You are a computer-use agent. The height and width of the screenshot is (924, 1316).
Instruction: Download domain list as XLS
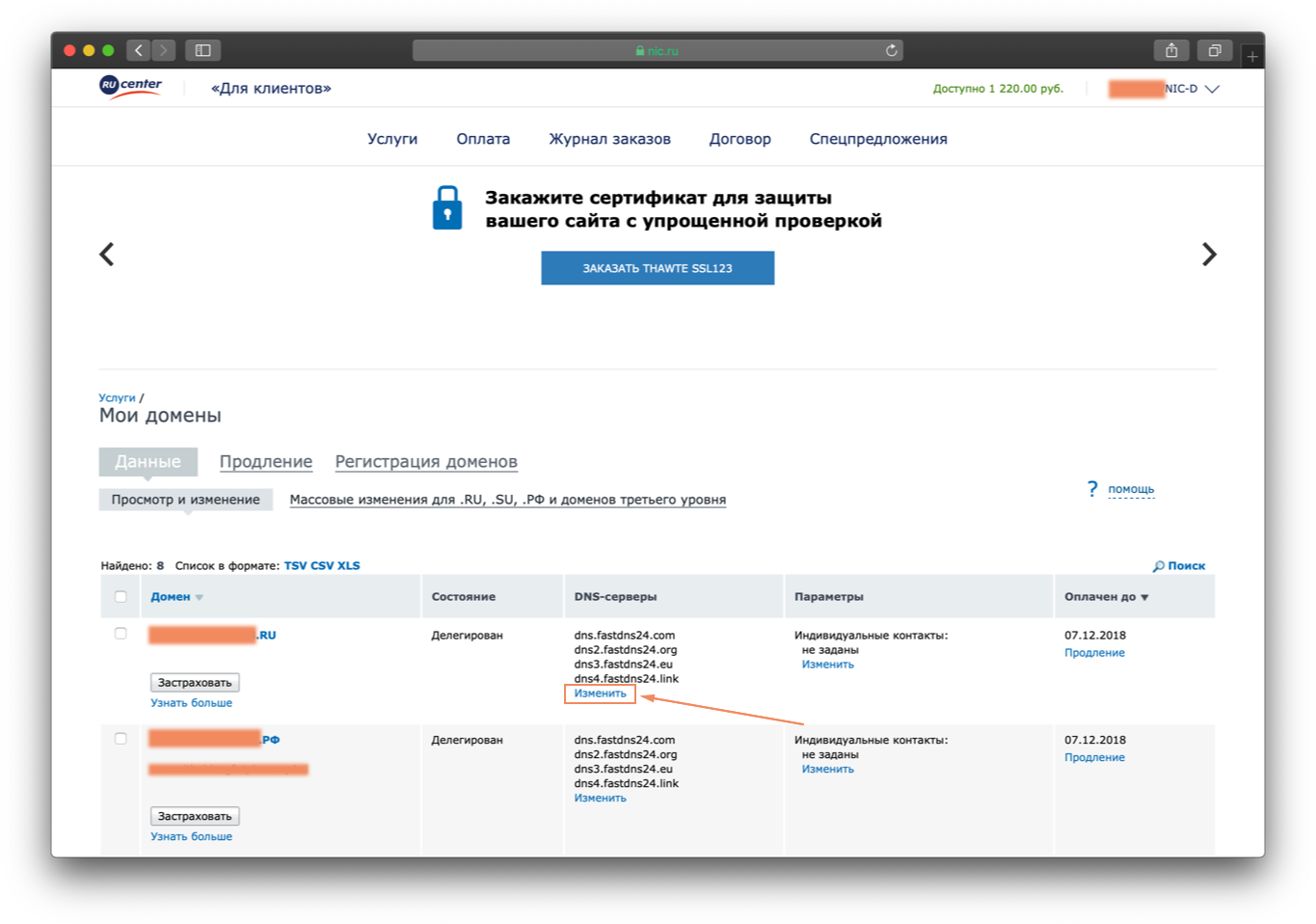pyautogui.click(x=348, y=566)
